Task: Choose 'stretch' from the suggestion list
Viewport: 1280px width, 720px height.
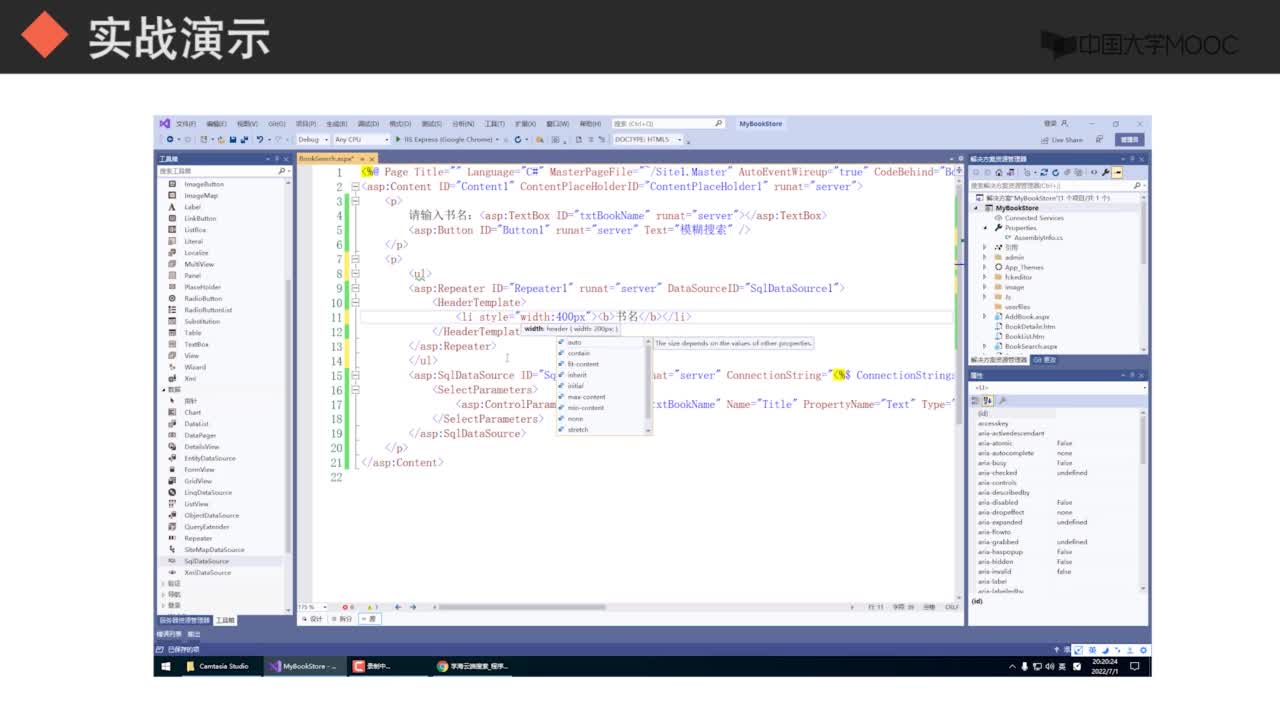Action: [578, 430]
